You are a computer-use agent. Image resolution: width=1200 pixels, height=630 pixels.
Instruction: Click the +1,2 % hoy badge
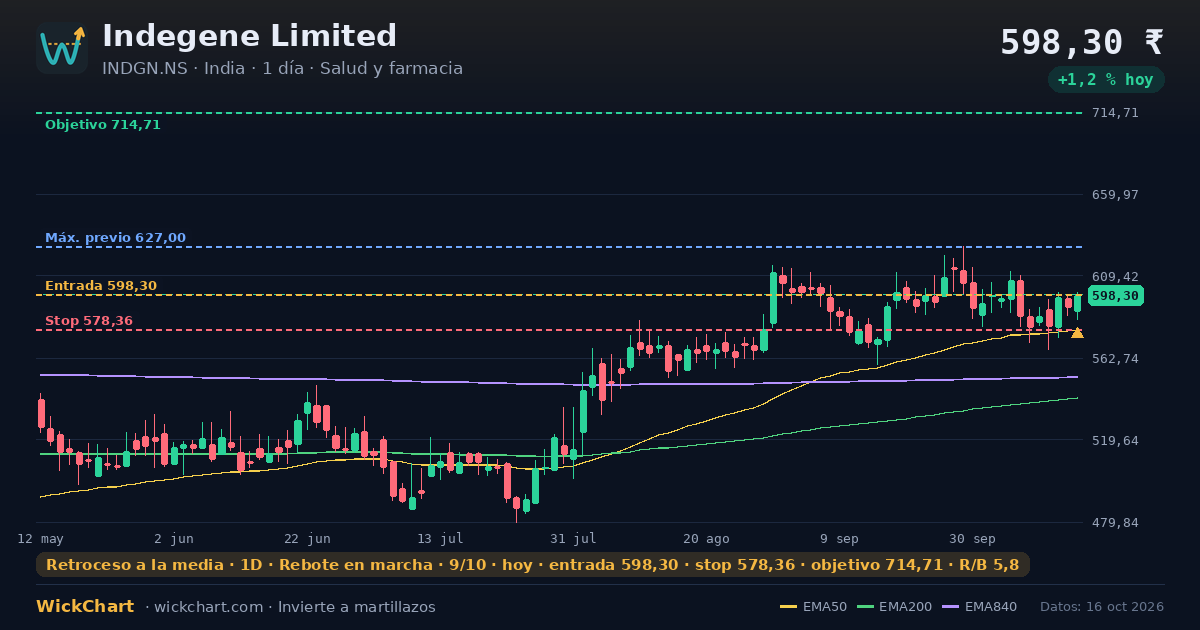1106,80
